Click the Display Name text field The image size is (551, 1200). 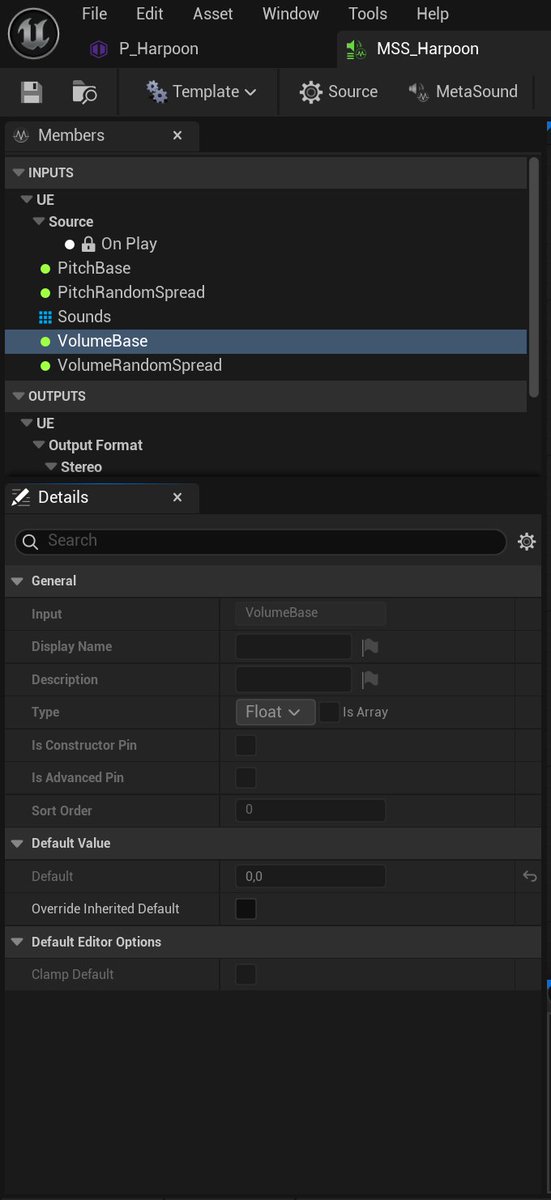tap(294, 647)
